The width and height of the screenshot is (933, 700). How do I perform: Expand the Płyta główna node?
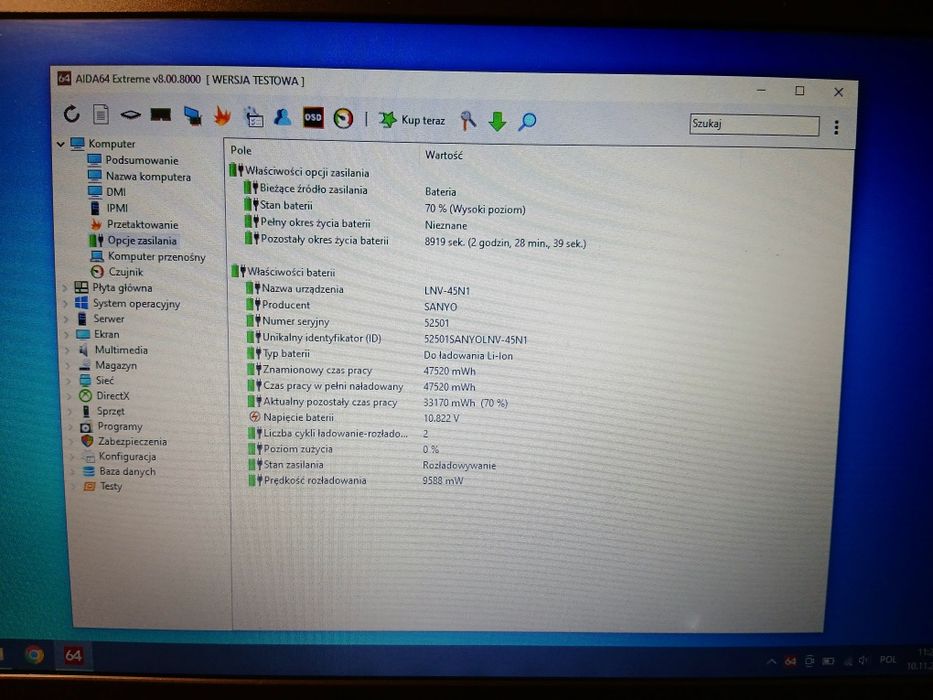[65, 288]
